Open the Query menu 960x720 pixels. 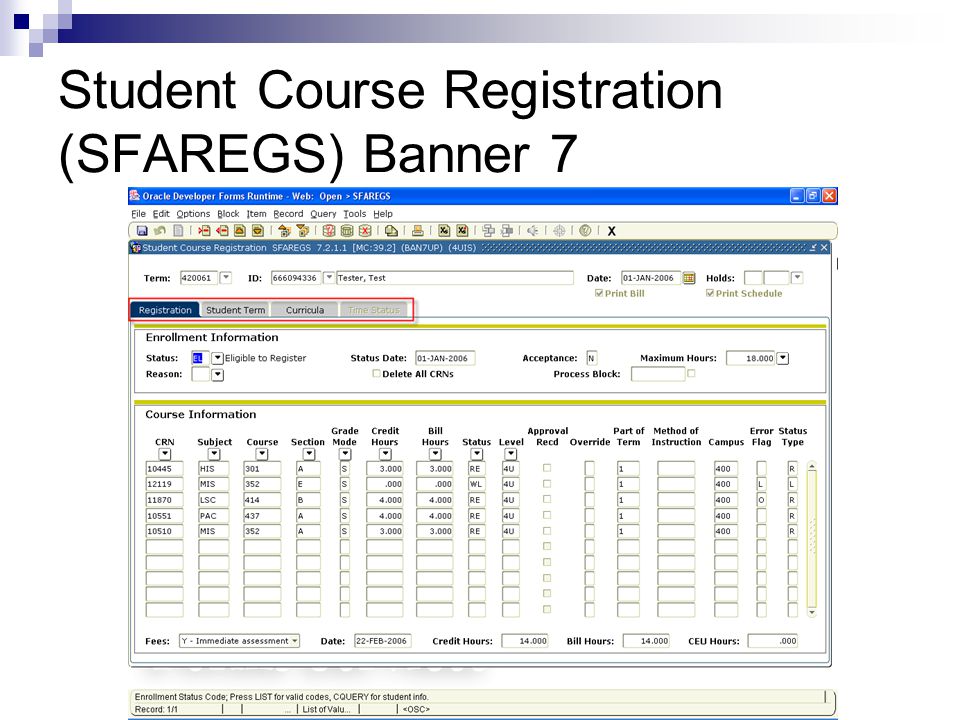coord(323,214)
